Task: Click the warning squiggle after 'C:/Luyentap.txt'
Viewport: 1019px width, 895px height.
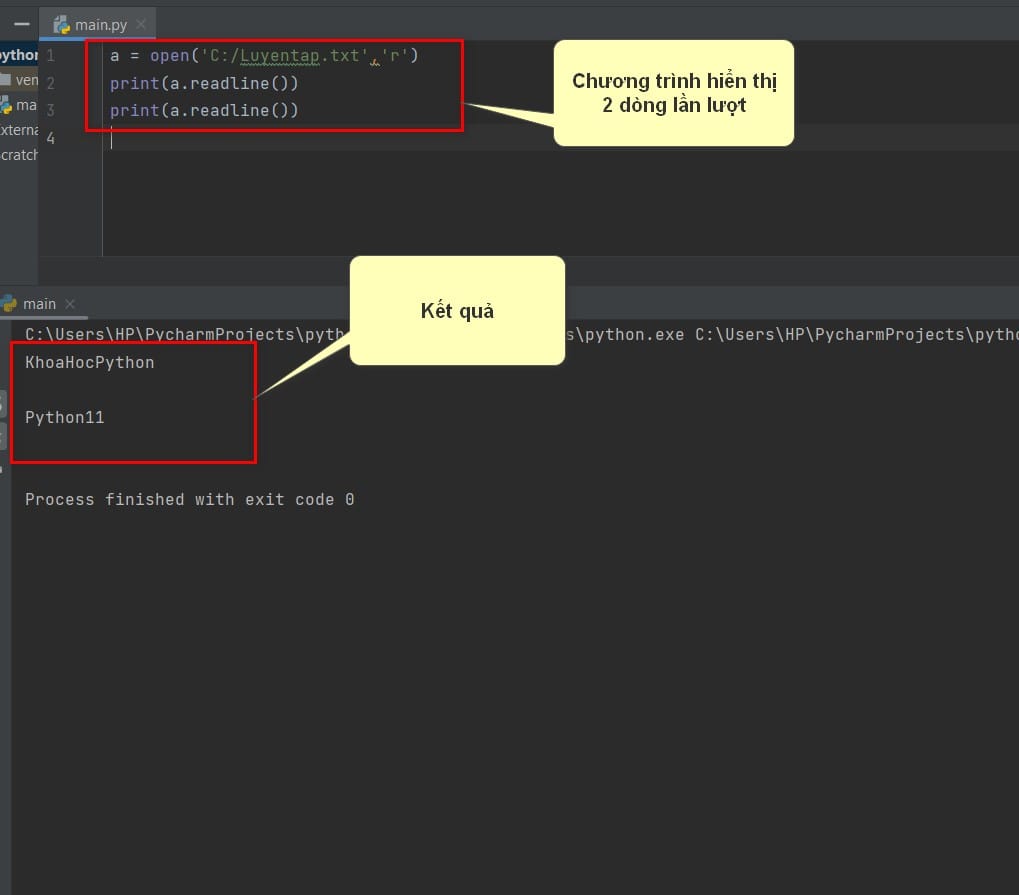Action: pyautogui.click(x=375, y=63)
